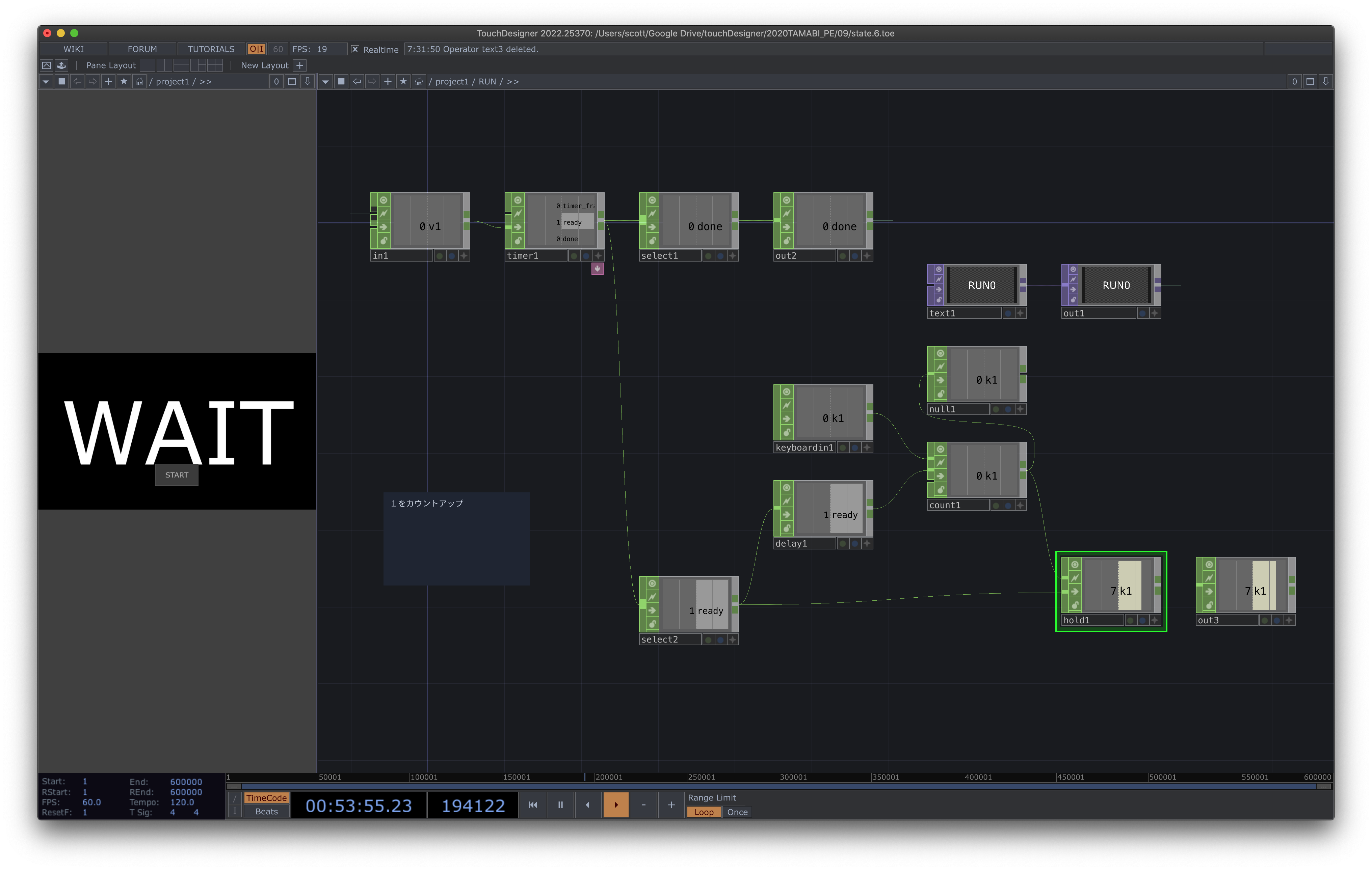
Task: Select the four-pane grid layout icon
Action: pos(214,65)
